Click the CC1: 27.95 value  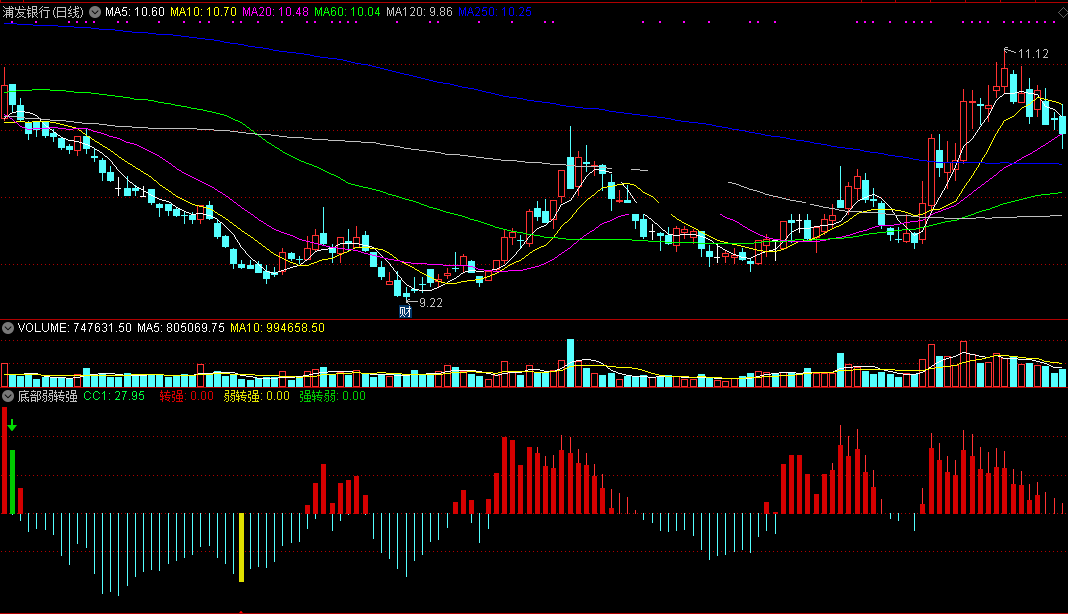[x=114, y=396]
